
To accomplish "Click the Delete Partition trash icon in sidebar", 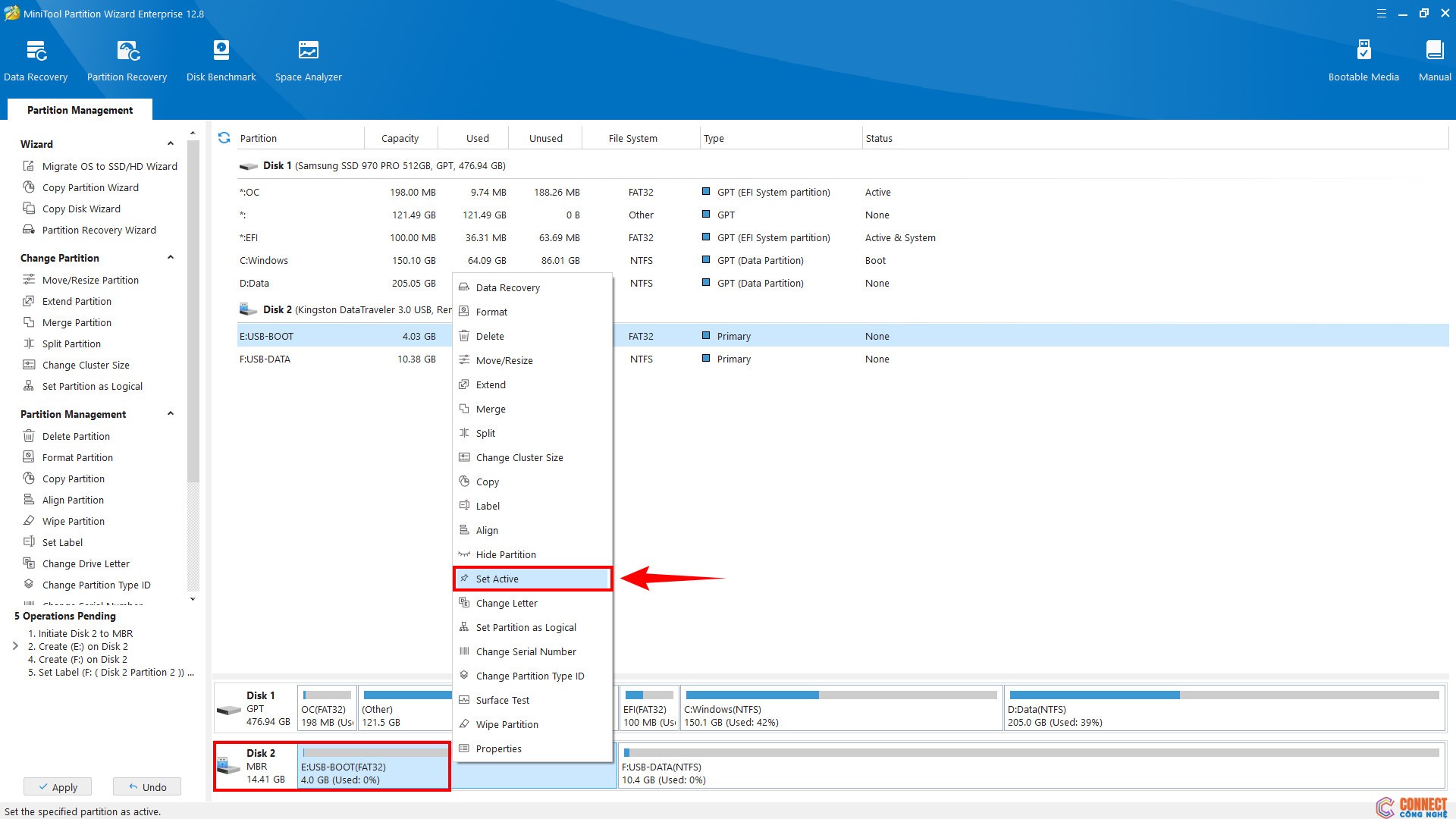I will point(29,436).
